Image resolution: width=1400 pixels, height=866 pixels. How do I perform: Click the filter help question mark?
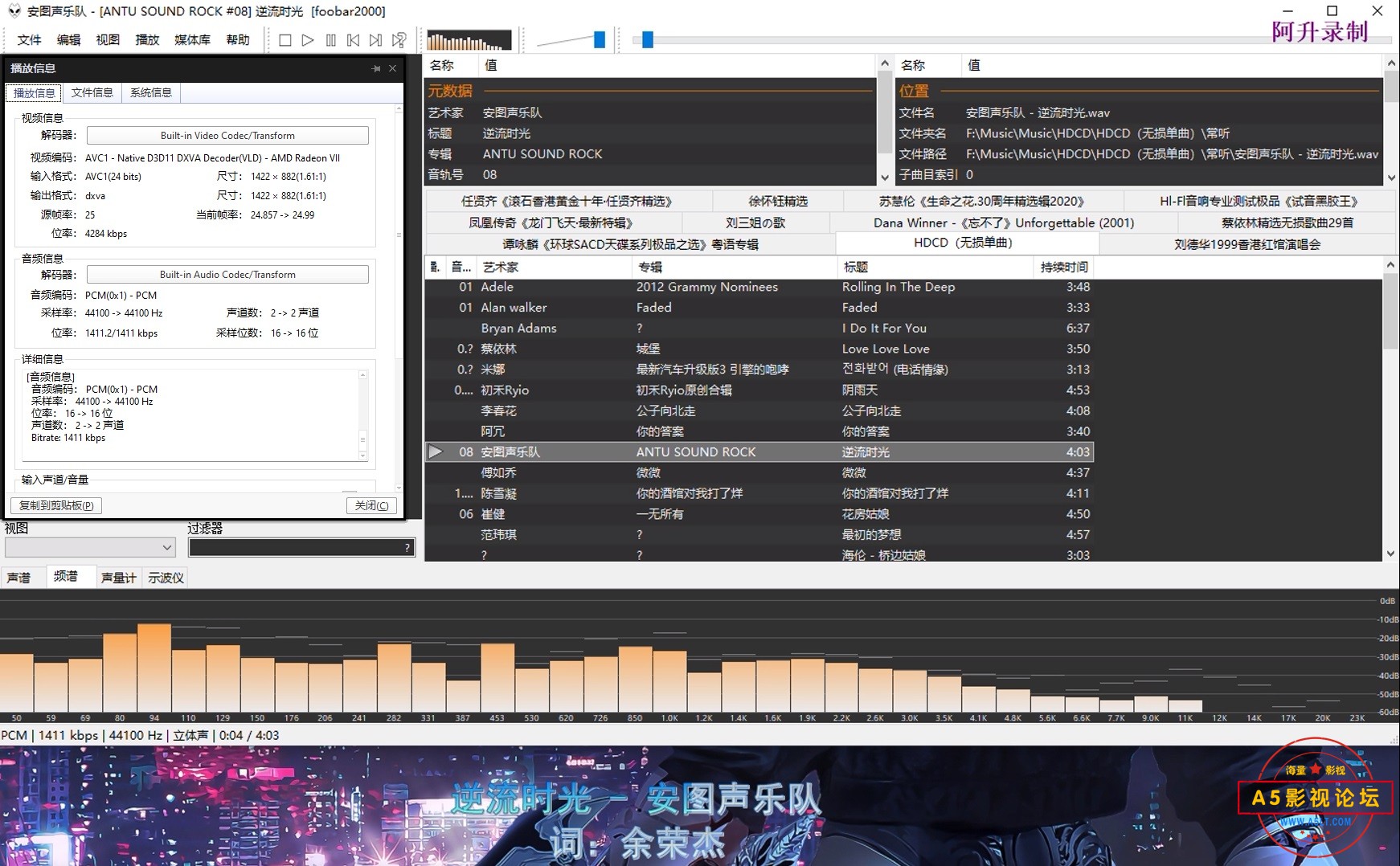pyautogui.click(x=407, y=548)
